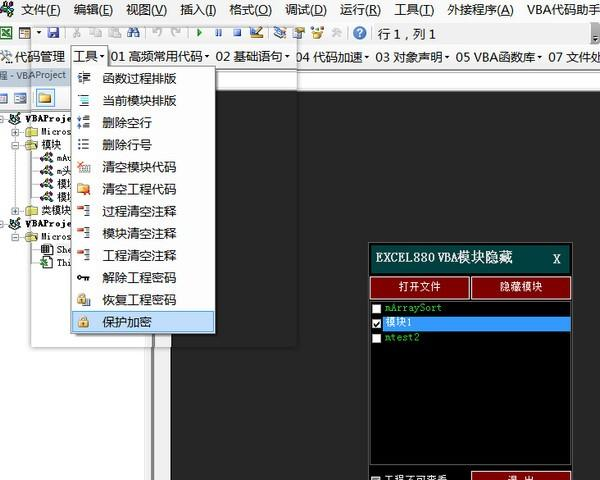This screenshot has width=600, height=480.
Task: Click the Paste toolbar icon
Action: coord(114,33)
